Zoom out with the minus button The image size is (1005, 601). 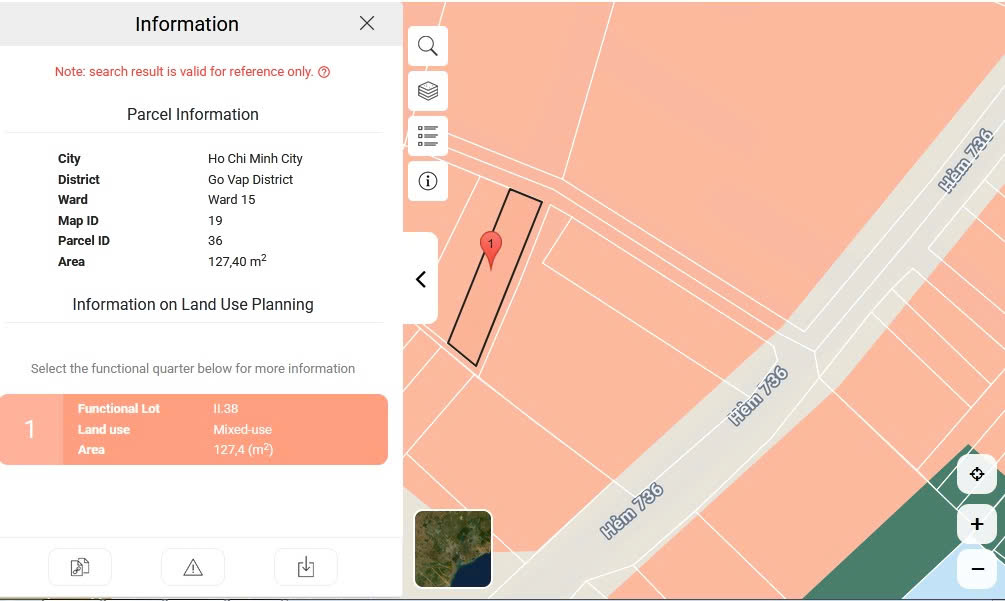(976, 568)
